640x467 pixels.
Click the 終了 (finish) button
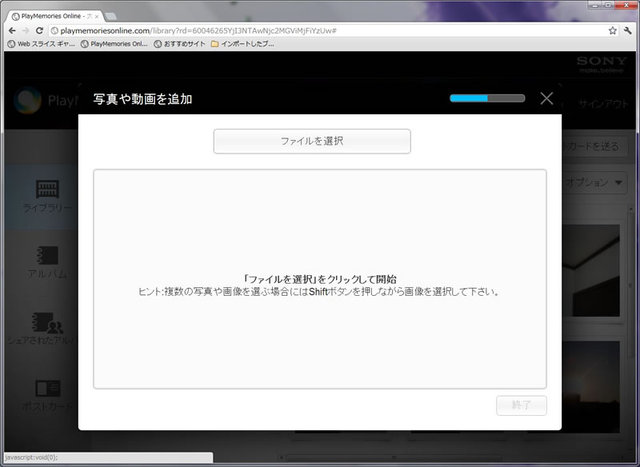[521, 405]
